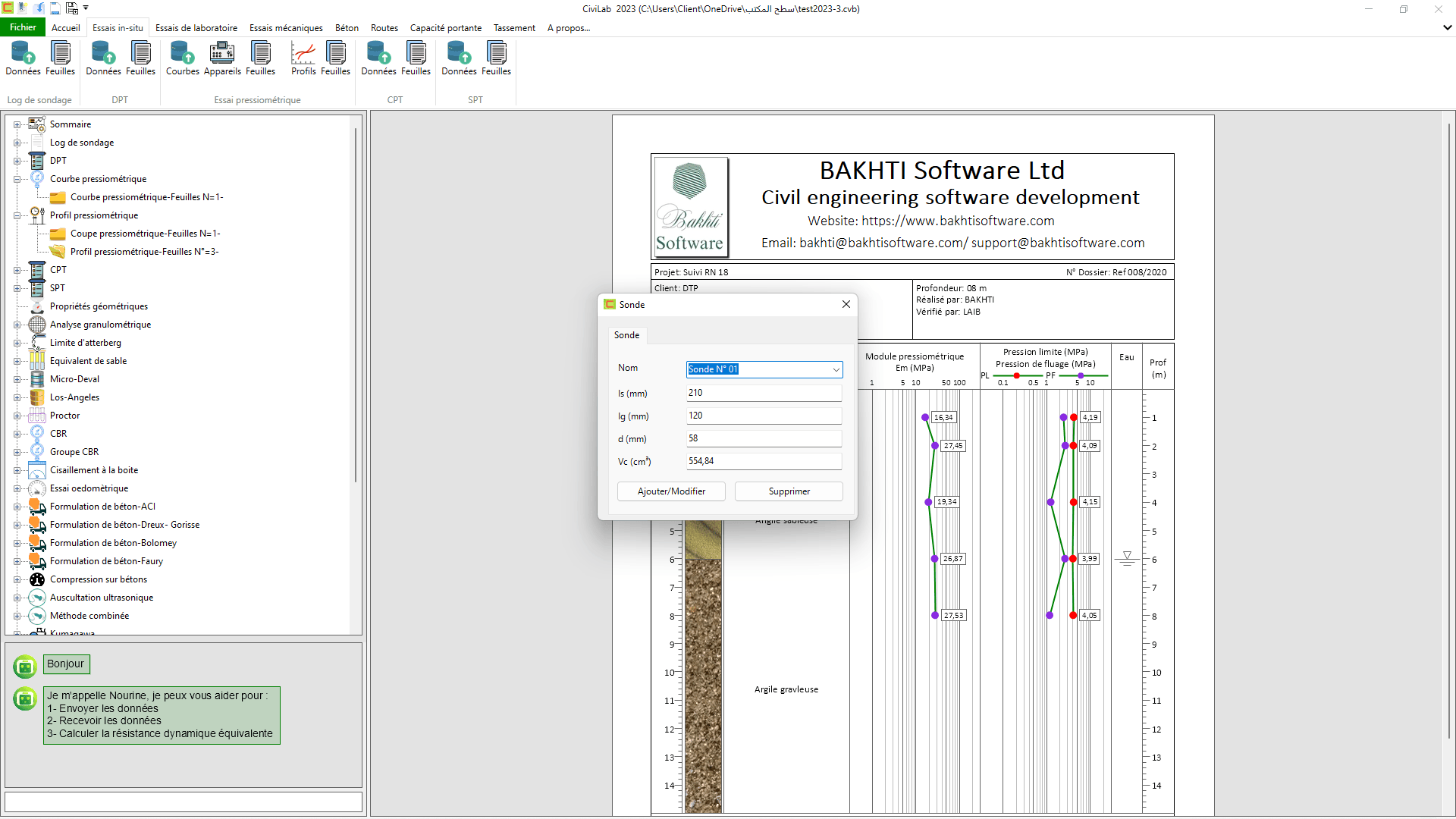Open the Fichier menu

click(x=23, y=27)
